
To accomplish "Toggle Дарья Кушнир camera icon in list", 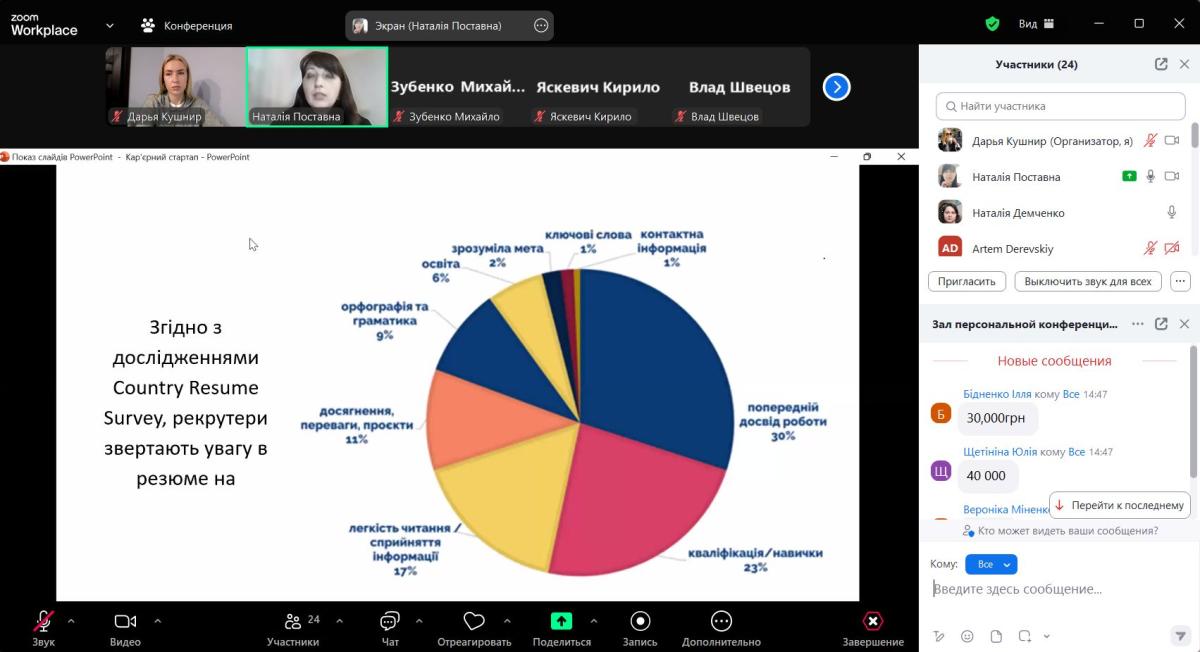I will click(x=1173, y=141).
